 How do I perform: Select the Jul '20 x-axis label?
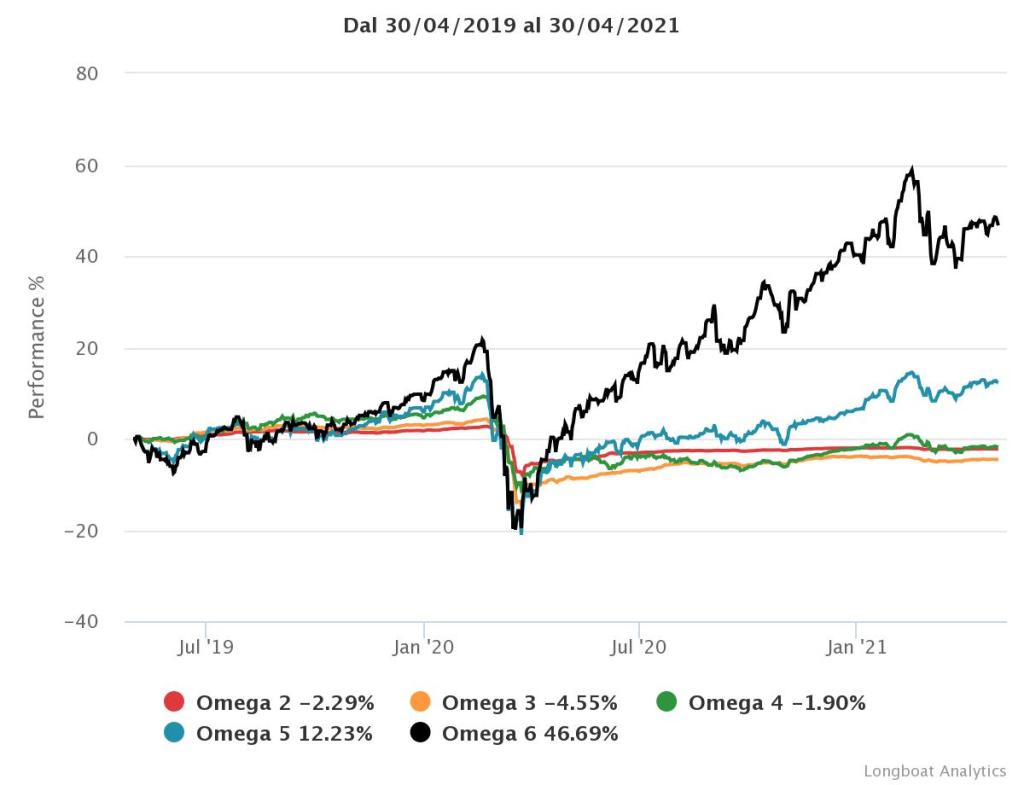[638, 648]
